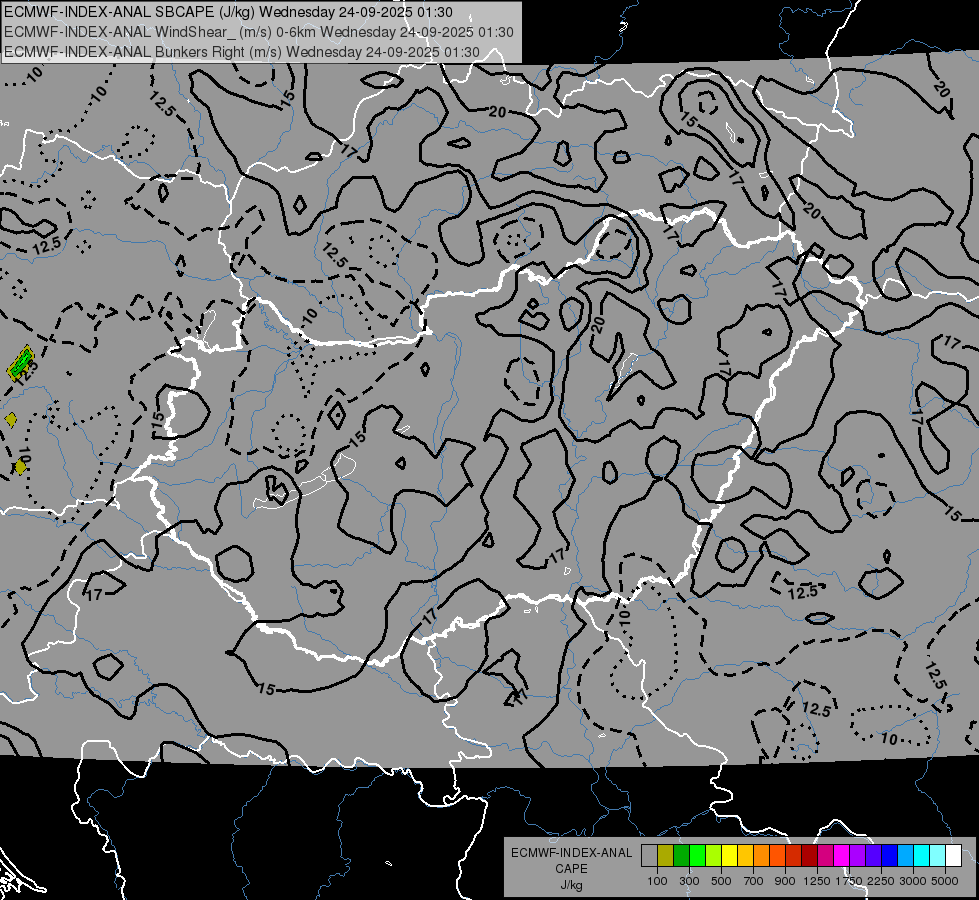Click the 3000 legend tick label

pos(913,881)
